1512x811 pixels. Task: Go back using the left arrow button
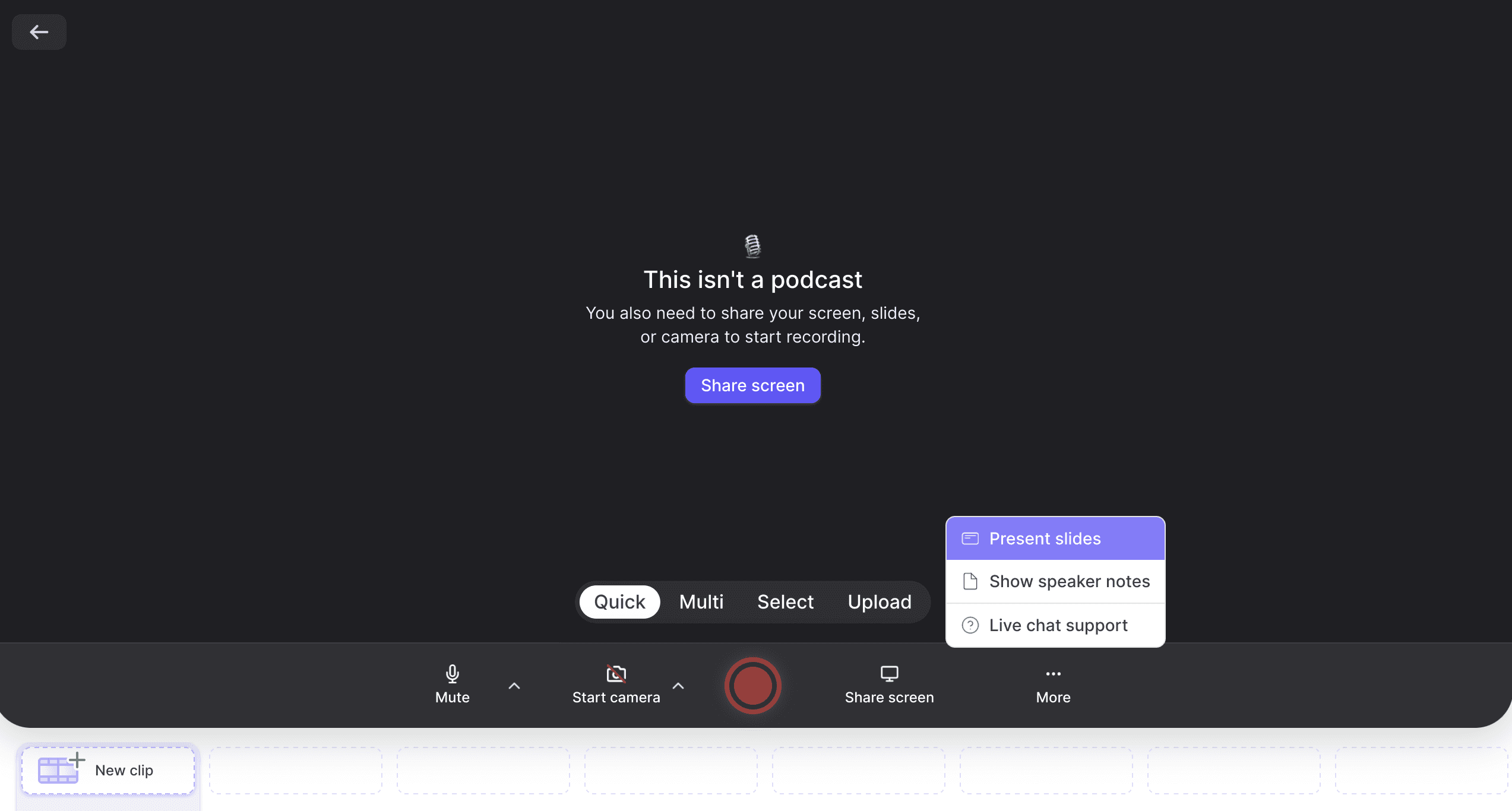39,32
